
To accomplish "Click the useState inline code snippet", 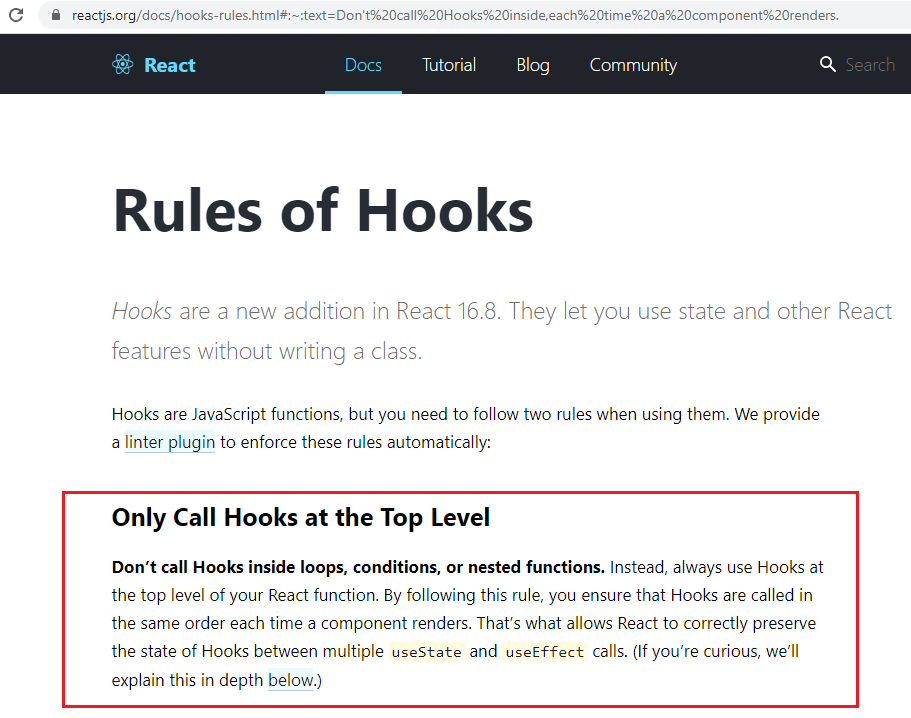I will coord(427,652).
